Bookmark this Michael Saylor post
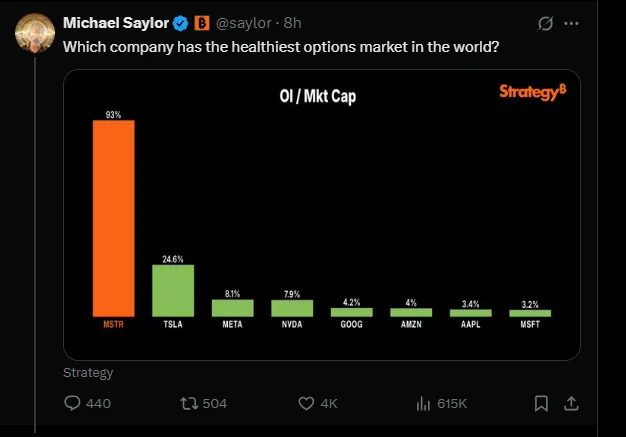This screenshot has height=437, width=626. pyautogui.click(x=541, y=403)
